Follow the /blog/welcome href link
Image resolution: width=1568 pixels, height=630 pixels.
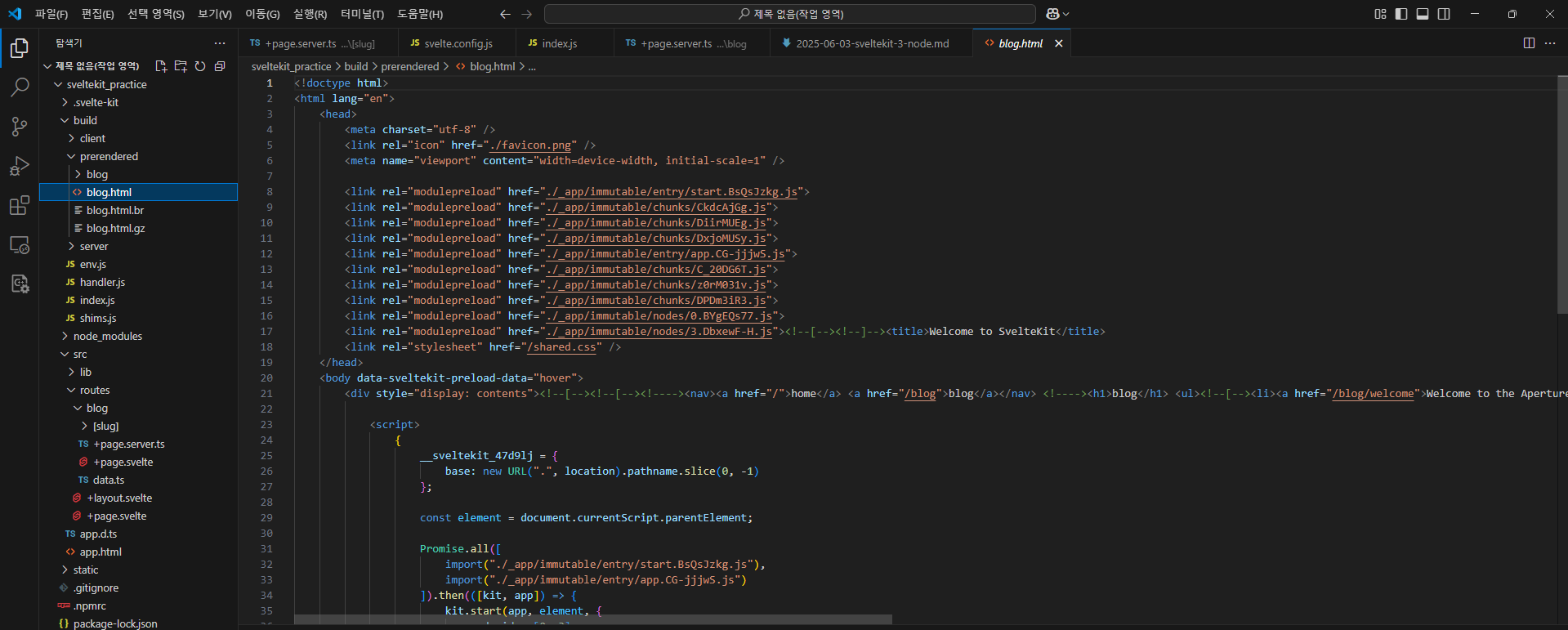pyautogui.click(x=1373, y=393)
